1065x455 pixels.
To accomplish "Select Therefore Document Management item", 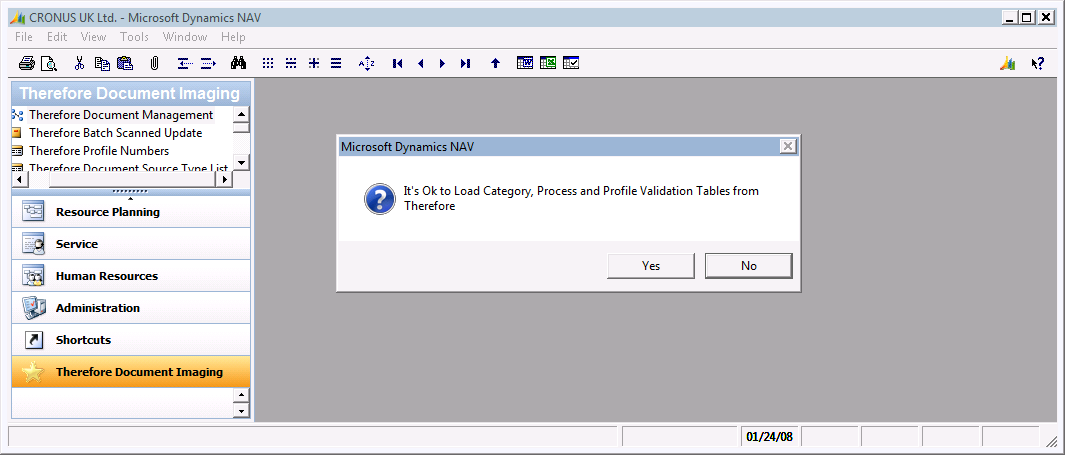I will coord(121,115).
